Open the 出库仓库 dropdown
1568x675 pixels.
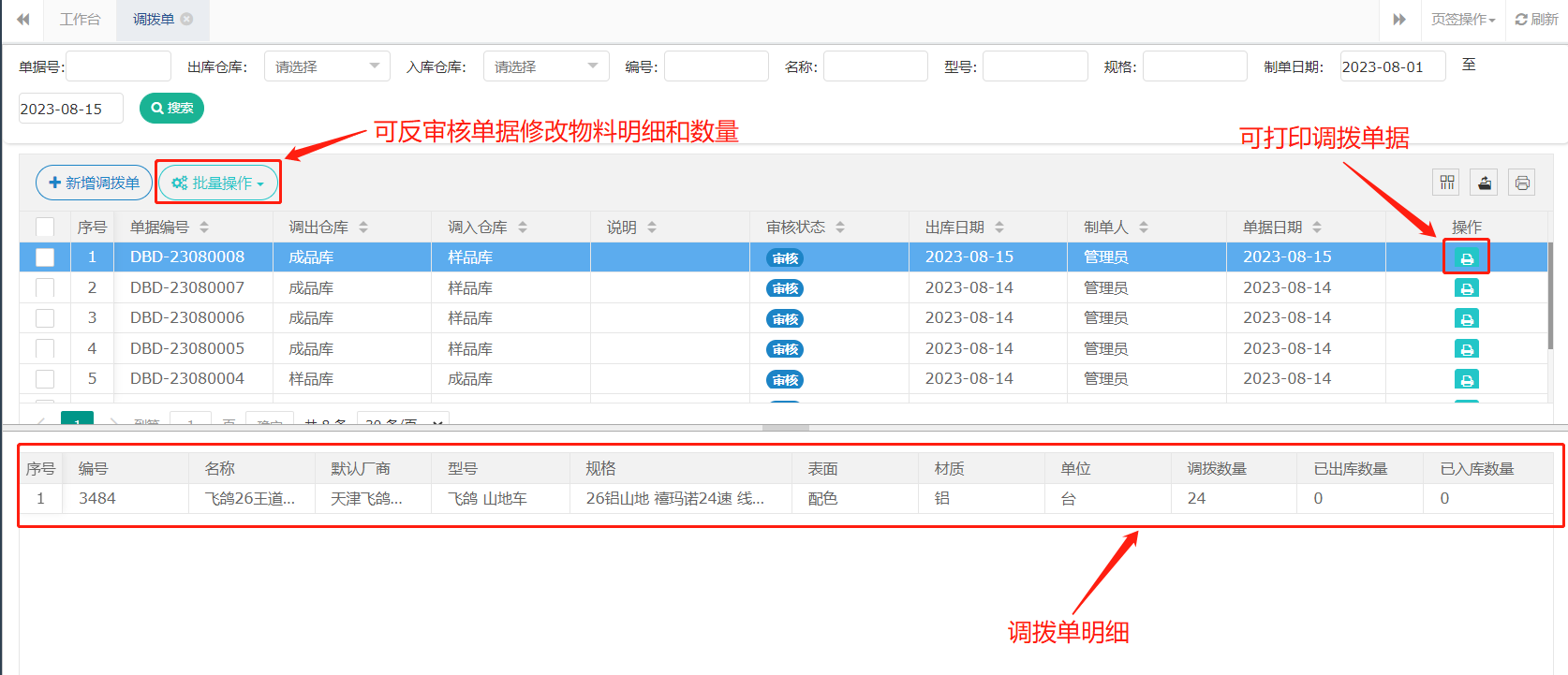[327, 66]
